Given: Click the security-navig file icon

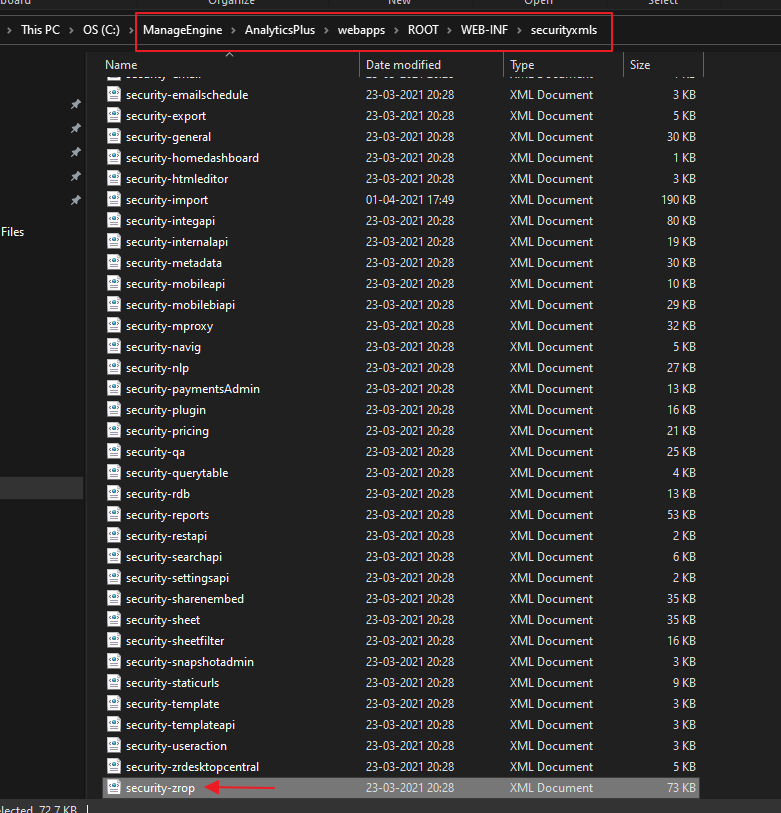Looking at the screenshot, I should click(x=114, y=346).
